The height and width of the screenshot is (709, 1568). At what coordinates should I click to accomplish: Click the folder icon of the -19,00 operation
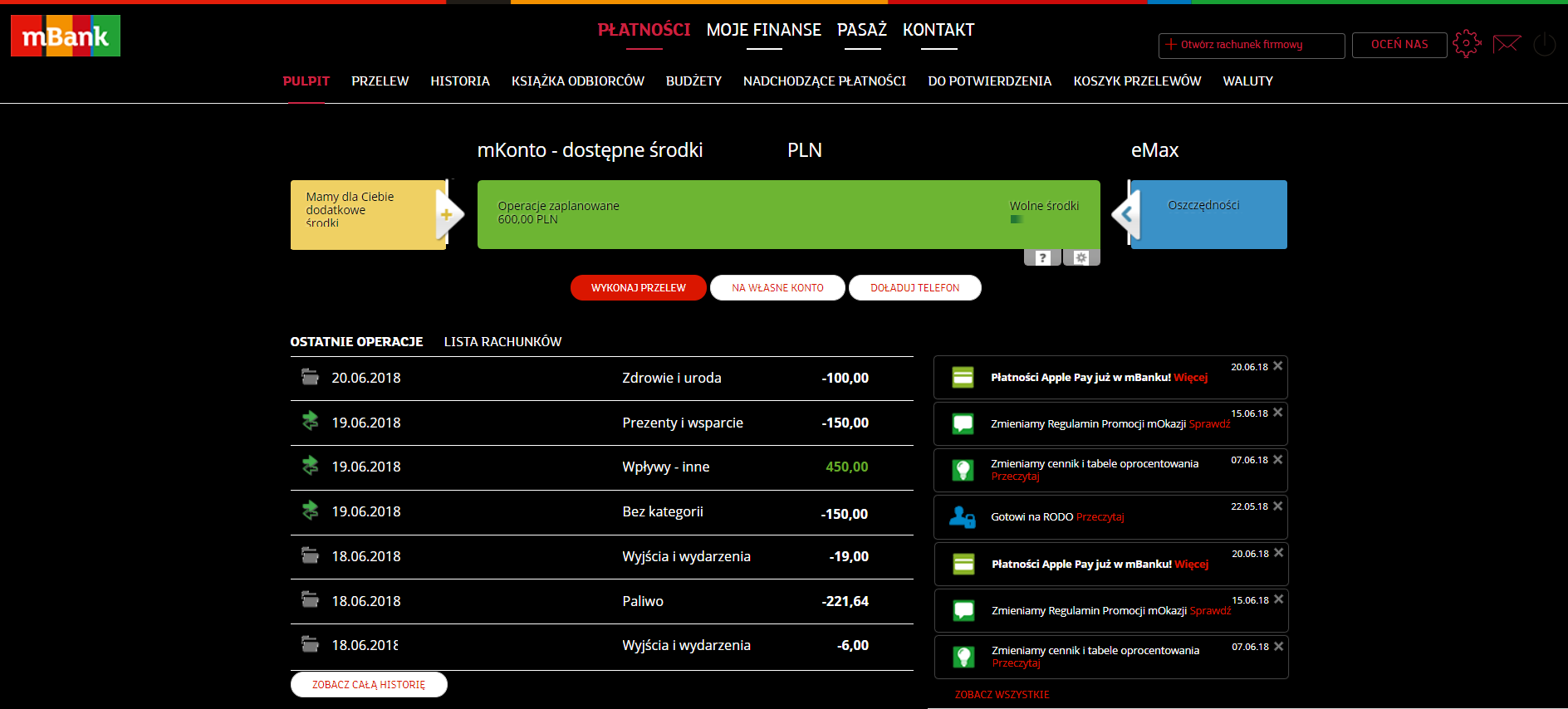point(310,555)
